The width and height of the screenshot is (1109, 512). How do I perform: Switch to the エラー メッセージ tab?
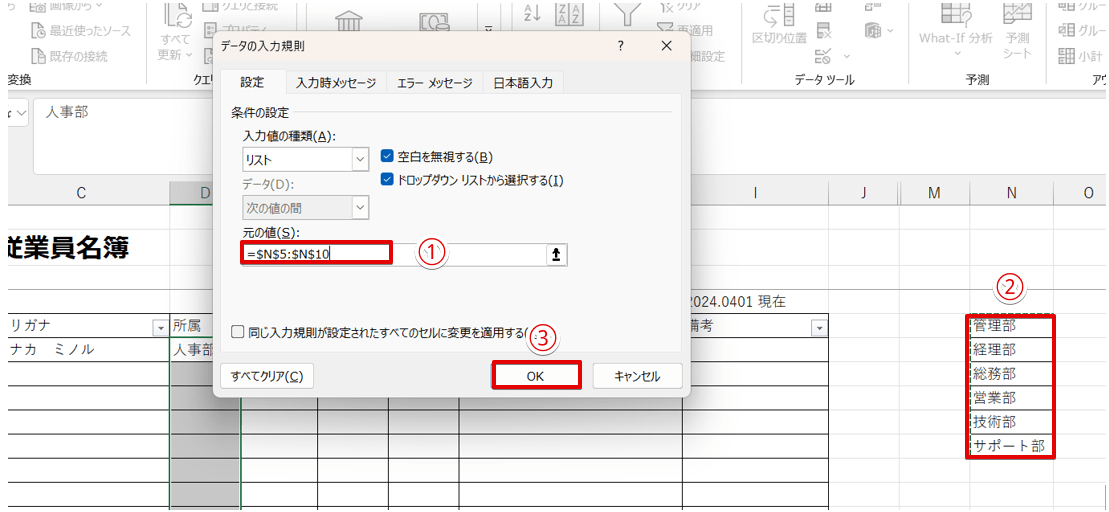point(435,83)
